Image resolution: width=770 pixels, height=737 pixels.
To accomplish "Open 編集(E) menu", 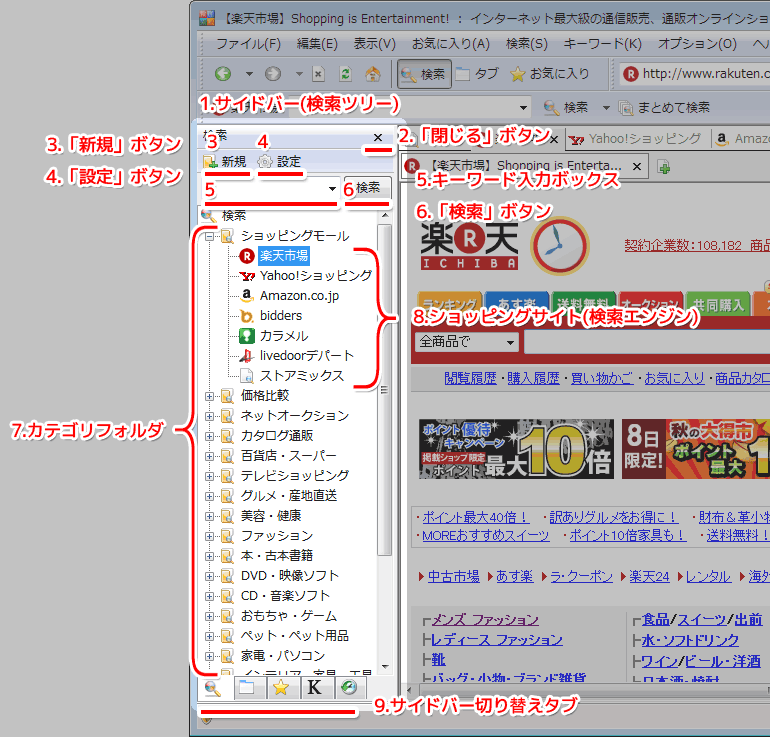I will pyautogui.click(x=317, y=44).
